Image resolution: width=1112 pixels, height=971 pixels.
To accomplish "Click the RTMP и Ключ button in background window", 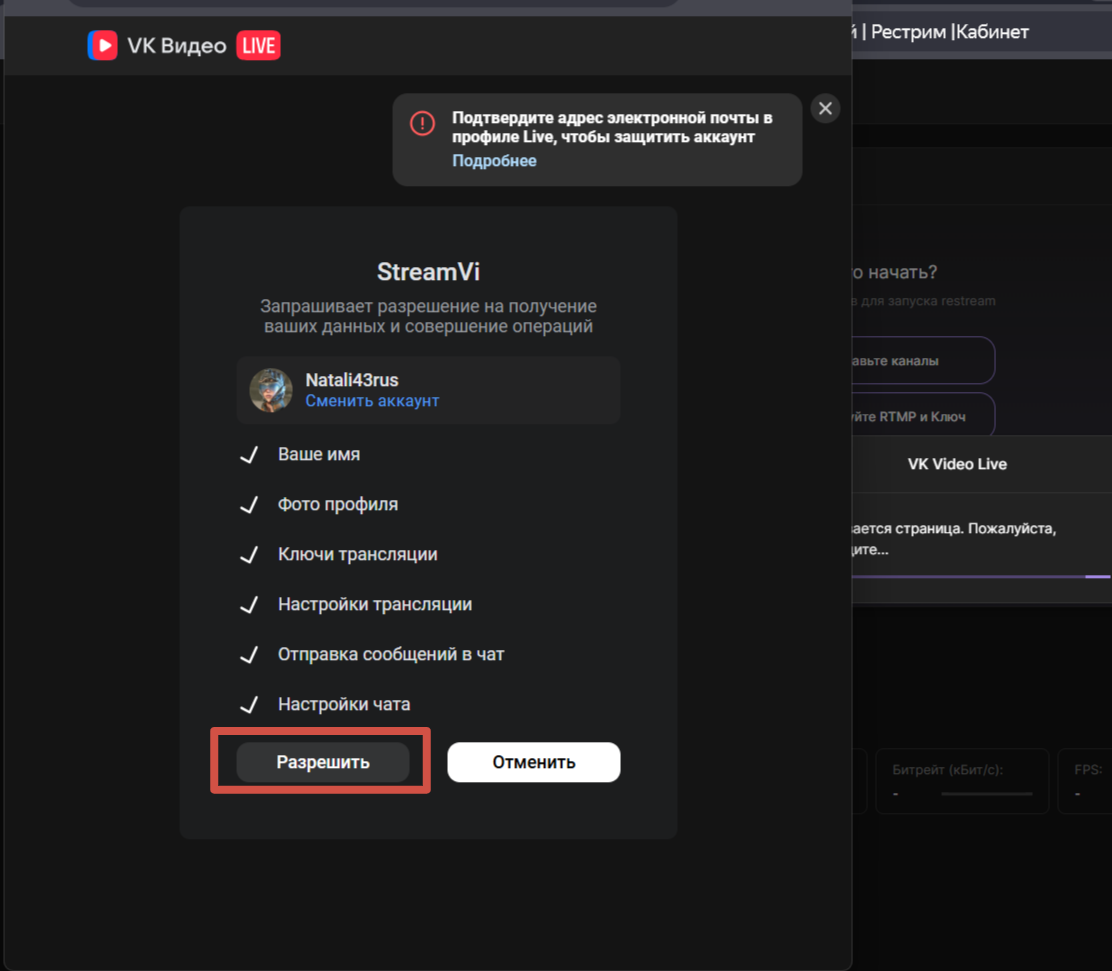I will pyautogui.click(x=923, y=416).
